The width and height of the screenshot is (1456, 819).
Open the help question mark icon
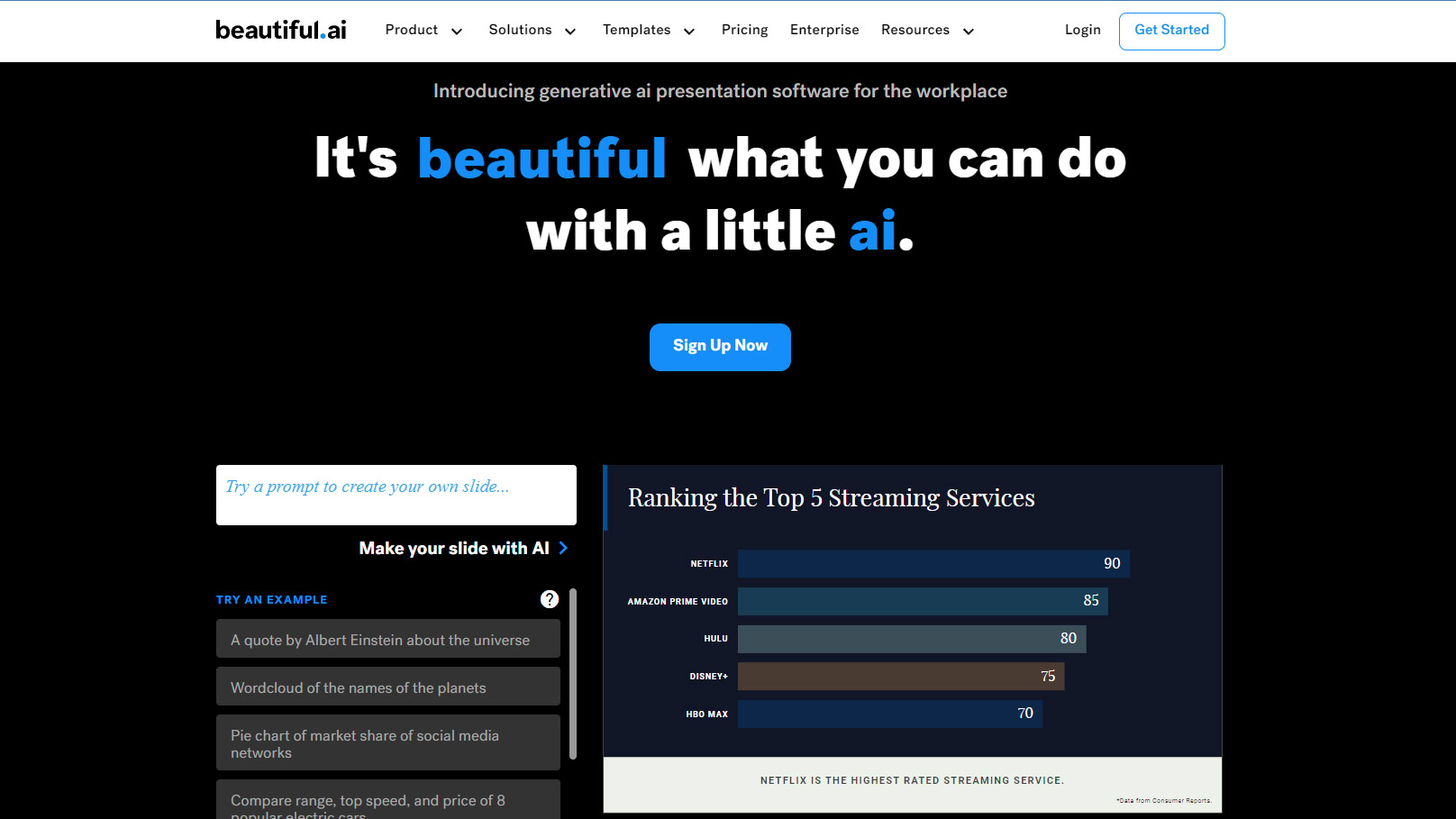550,599
